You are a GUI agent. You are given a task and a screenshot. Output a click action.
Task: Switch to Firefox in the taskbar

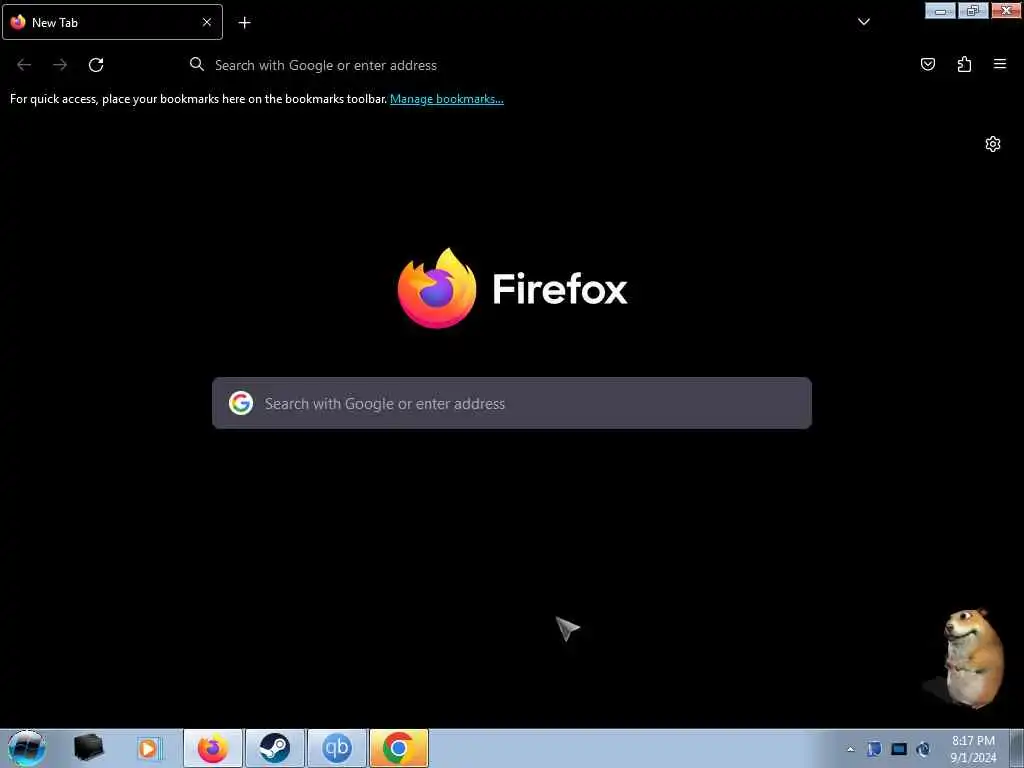[213, 748]
